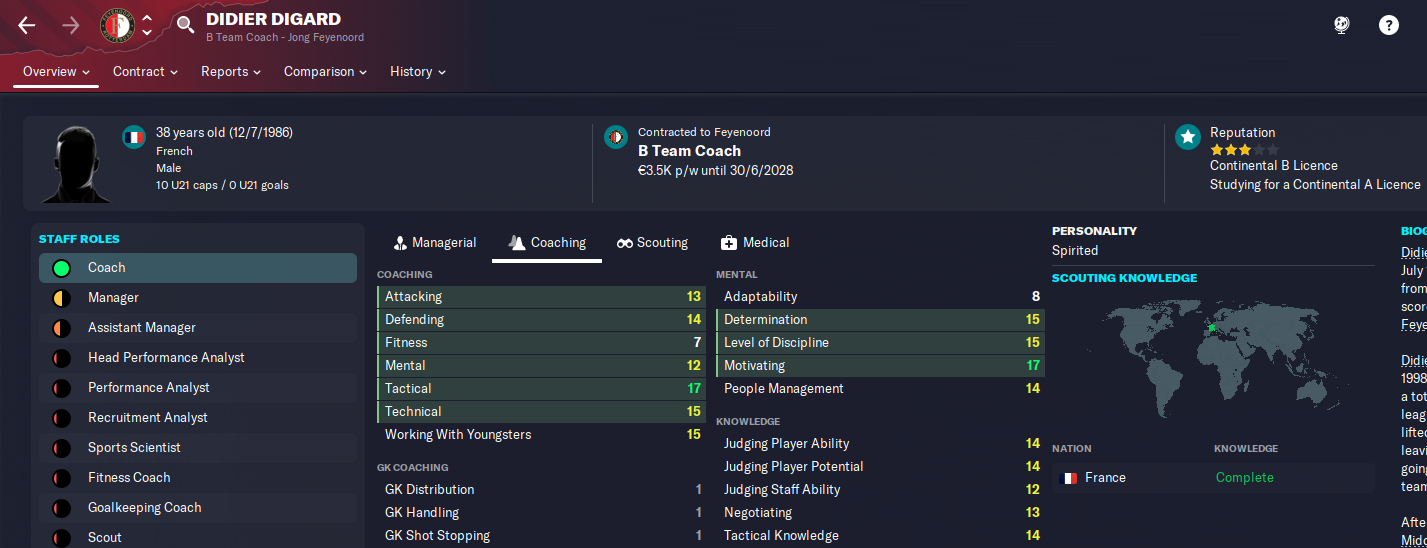Open the Managerial attributes tab
Image resolution: width=1427 pixels, height=548 pixels.
click(x=435, y=243)
